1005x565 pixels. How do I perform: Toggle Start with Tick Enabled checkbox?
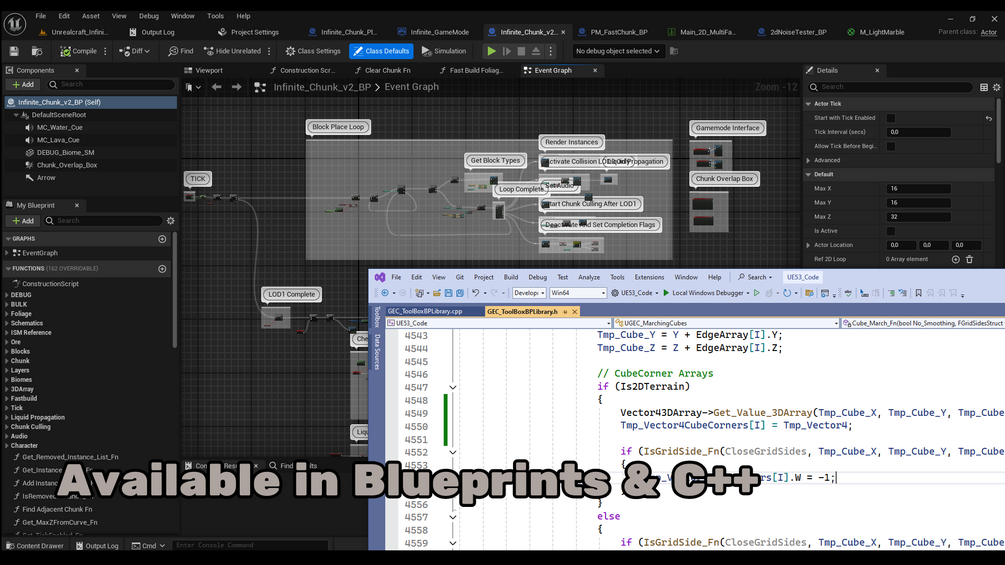click(891, 119)
